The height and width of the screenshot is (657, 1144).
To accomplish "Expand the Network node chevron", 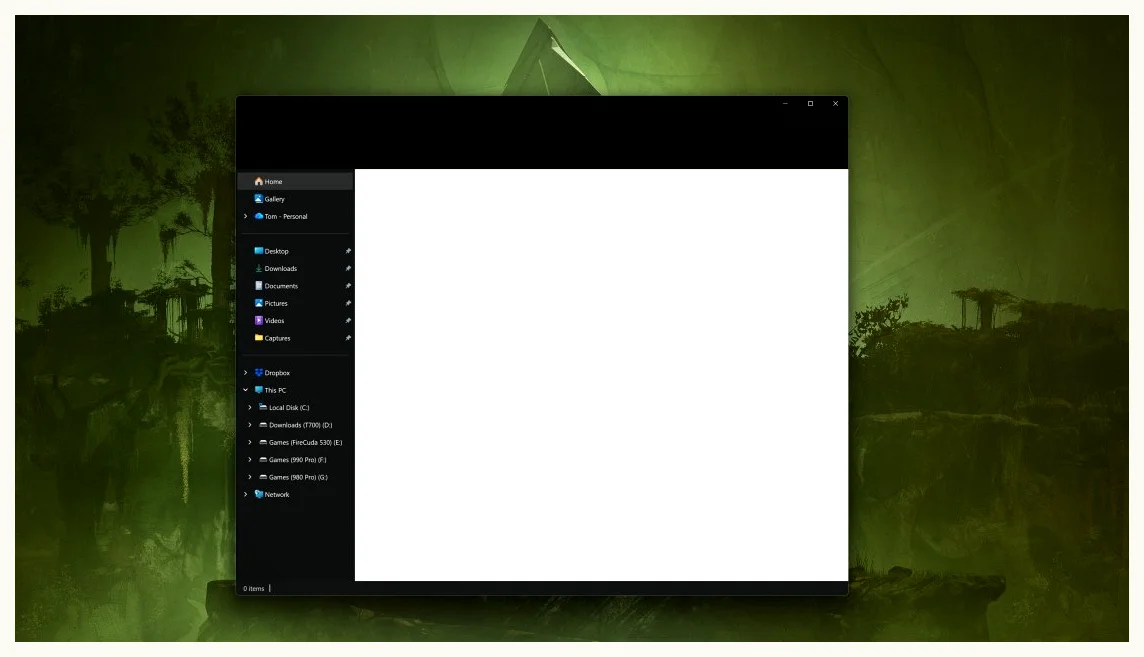I will tap(246, 494).
